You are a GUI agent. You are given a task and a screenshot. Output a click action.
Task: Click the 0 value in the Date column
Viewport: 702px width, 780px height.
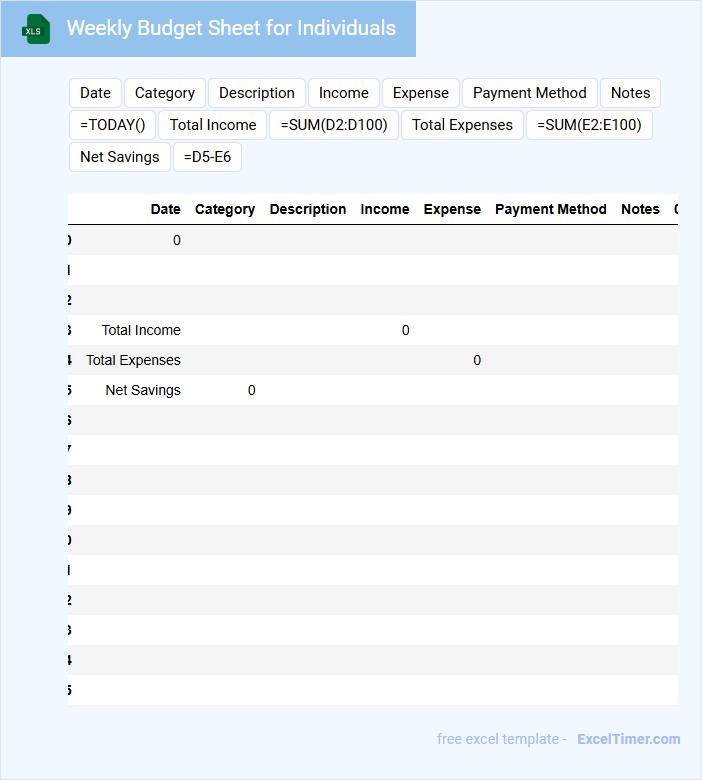(177, 240)
